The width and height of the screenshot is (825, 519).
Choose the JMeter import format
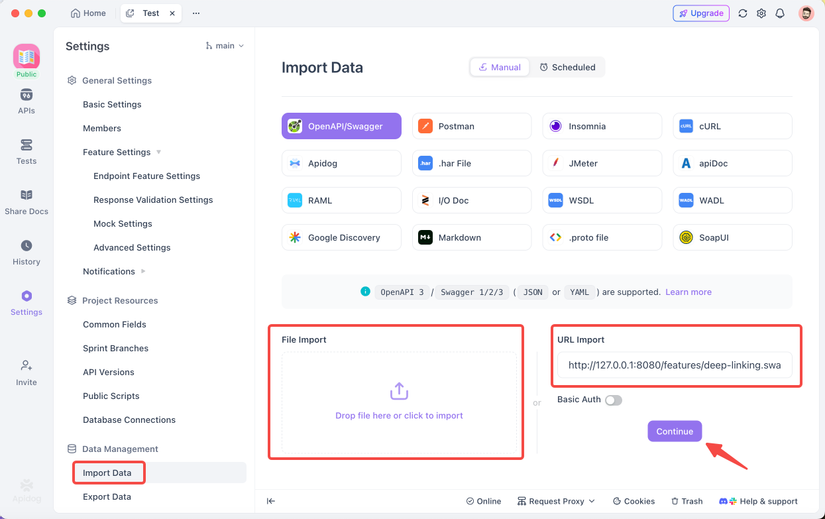(x=602, y=163)
